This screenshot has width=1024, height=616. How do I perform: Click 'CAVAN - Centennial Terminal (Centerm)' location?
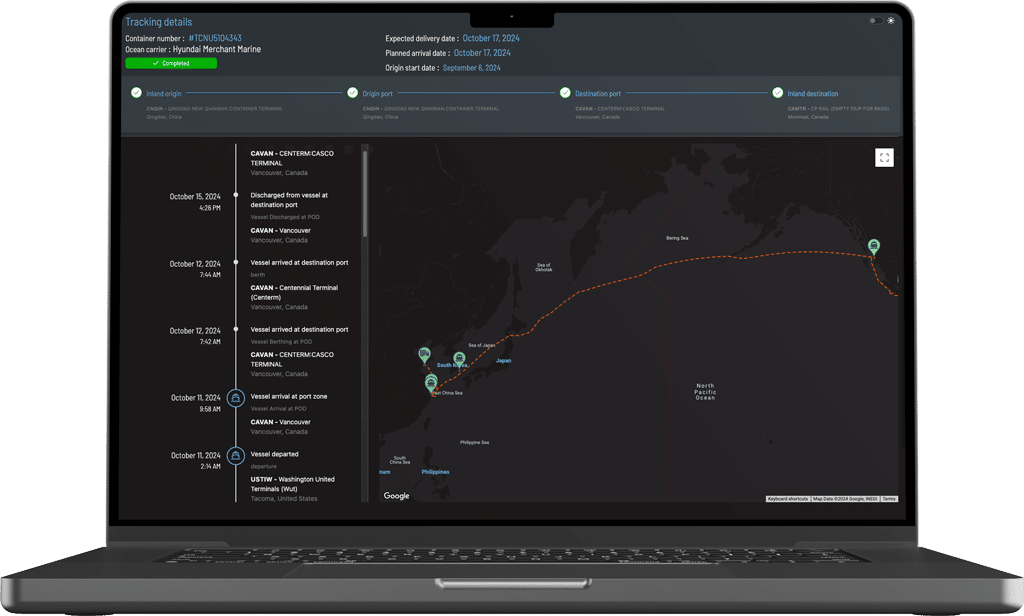[x=295, y=292]
